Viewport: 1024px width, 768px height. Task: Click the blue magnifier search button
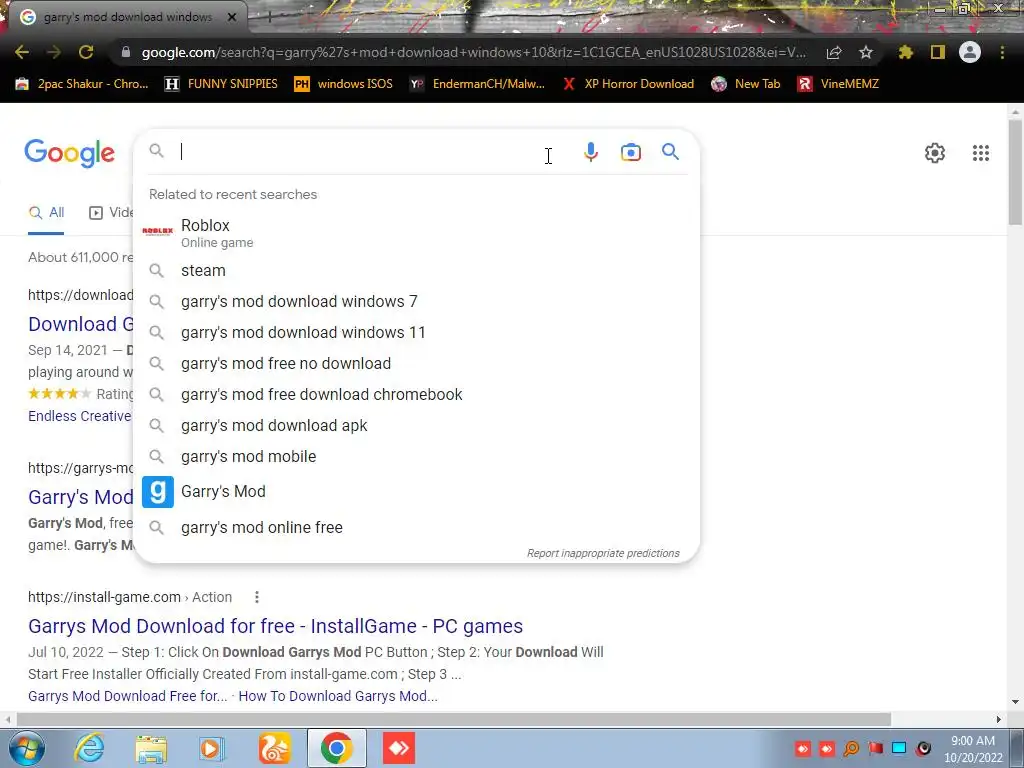pyautogui.click(x=670, y=152)
